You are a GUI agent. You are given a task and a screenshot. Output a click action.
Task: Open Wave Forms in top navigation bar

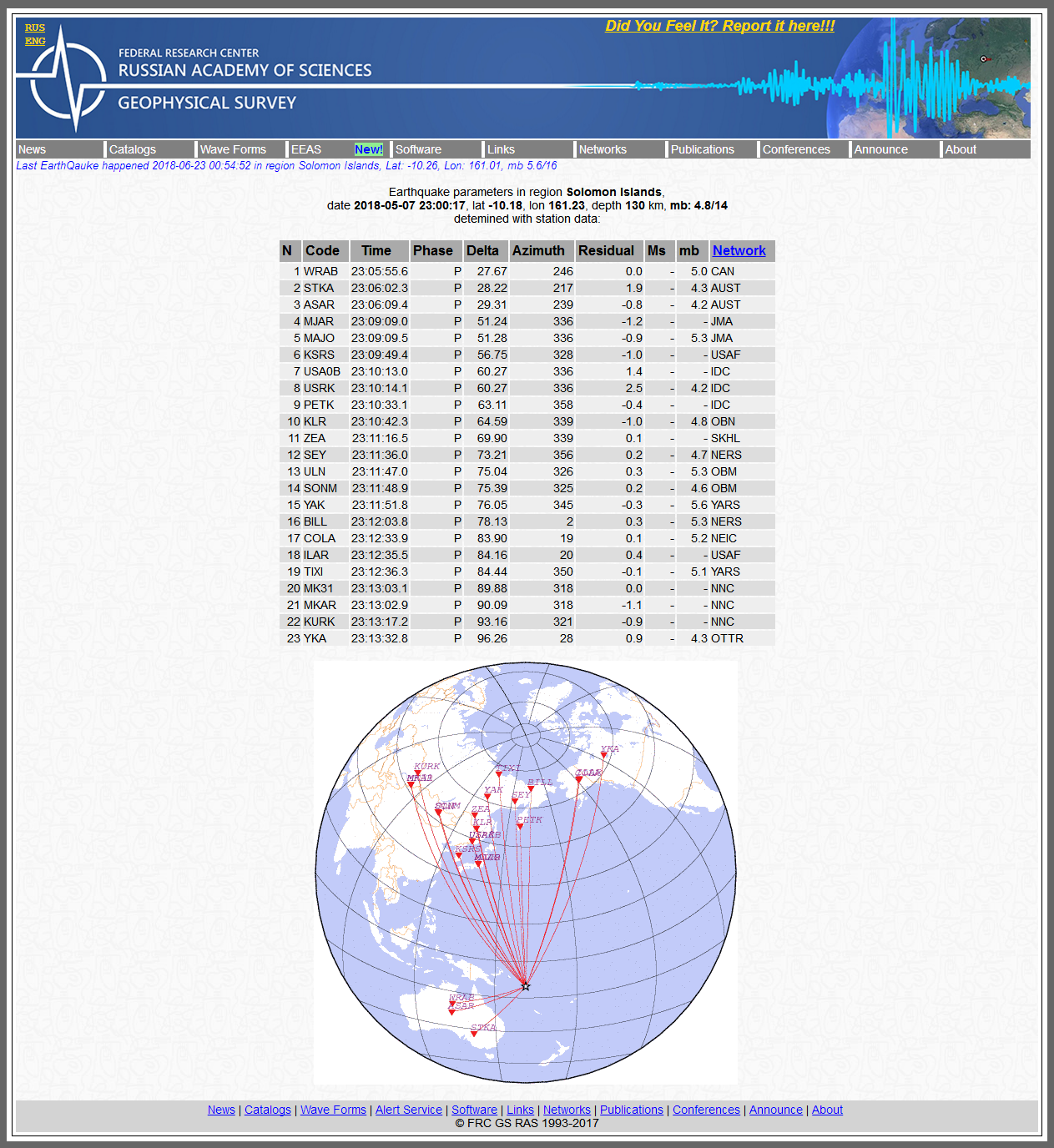pos(233,149)
